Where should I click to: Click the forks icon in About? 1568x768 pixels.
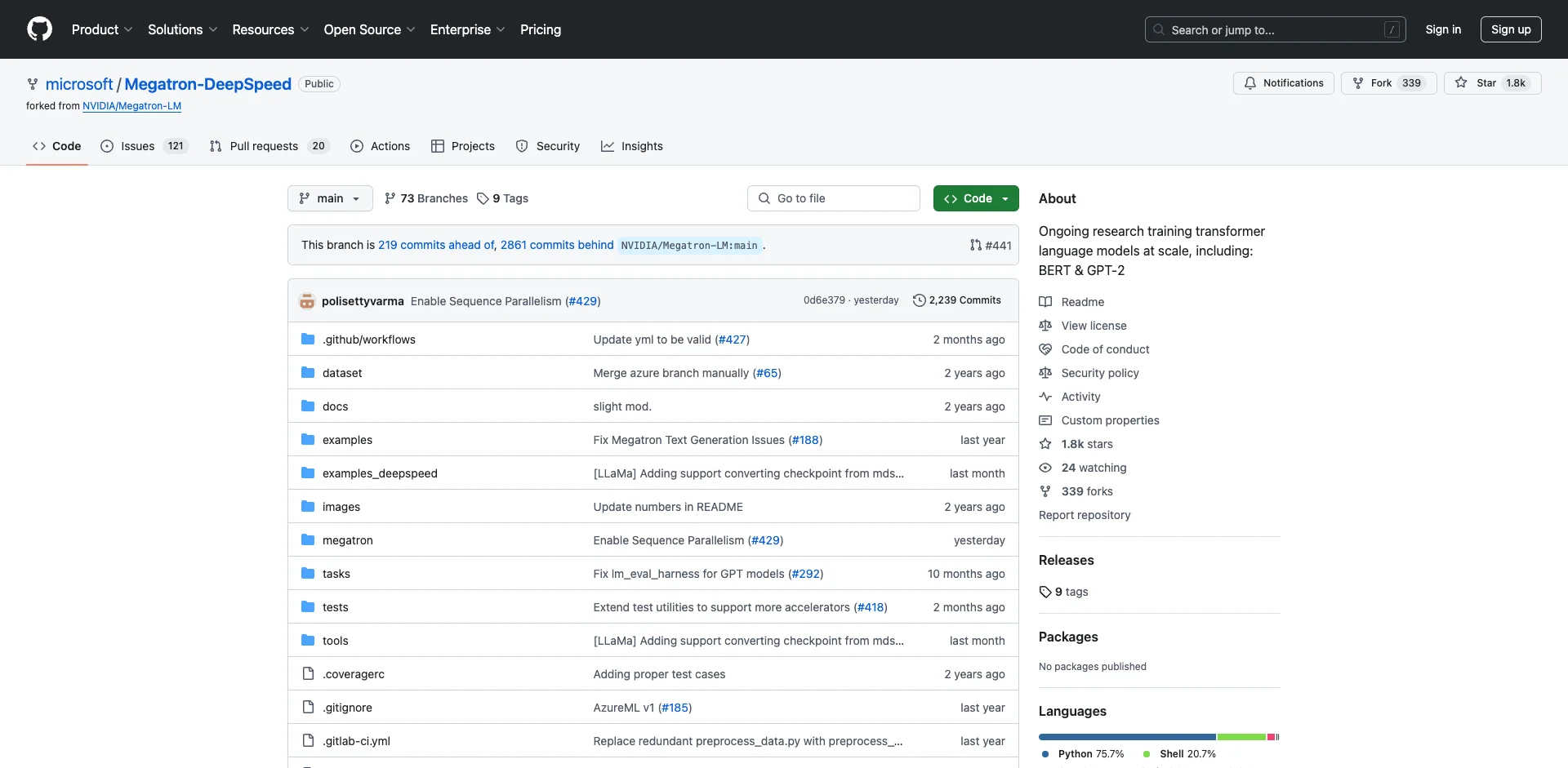(x=1045, y=491)
